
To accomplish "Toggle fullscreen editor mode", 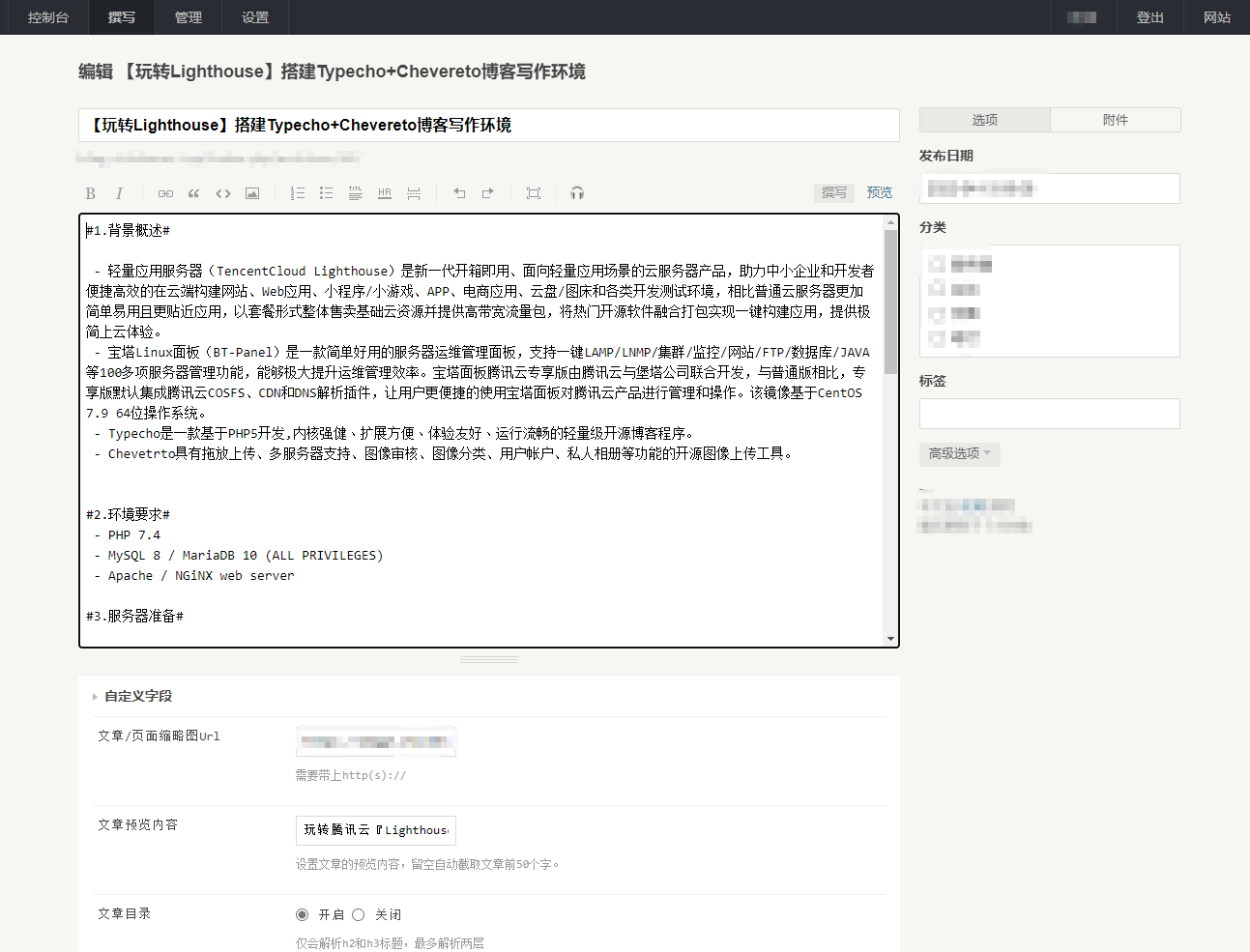I will (534, 193).
